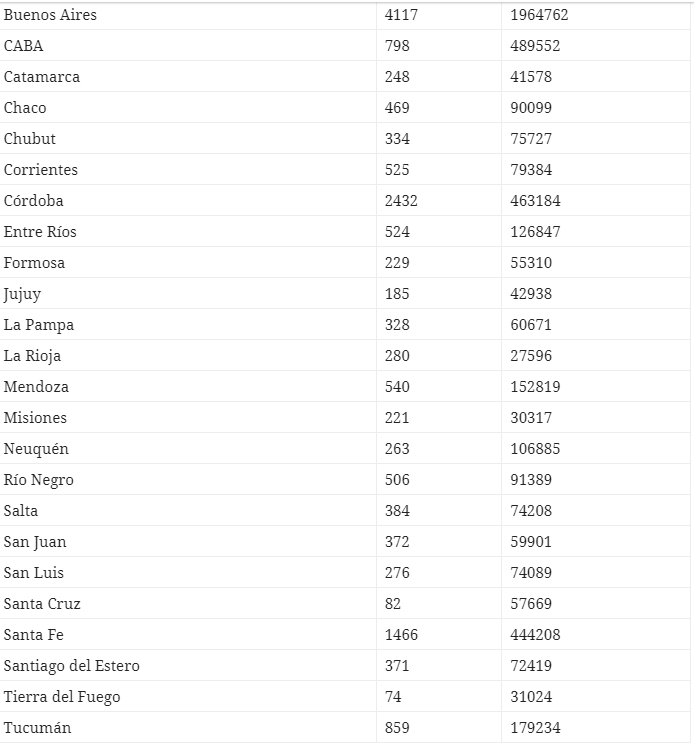Select the Entre Ríos province cell

(40, 232)
